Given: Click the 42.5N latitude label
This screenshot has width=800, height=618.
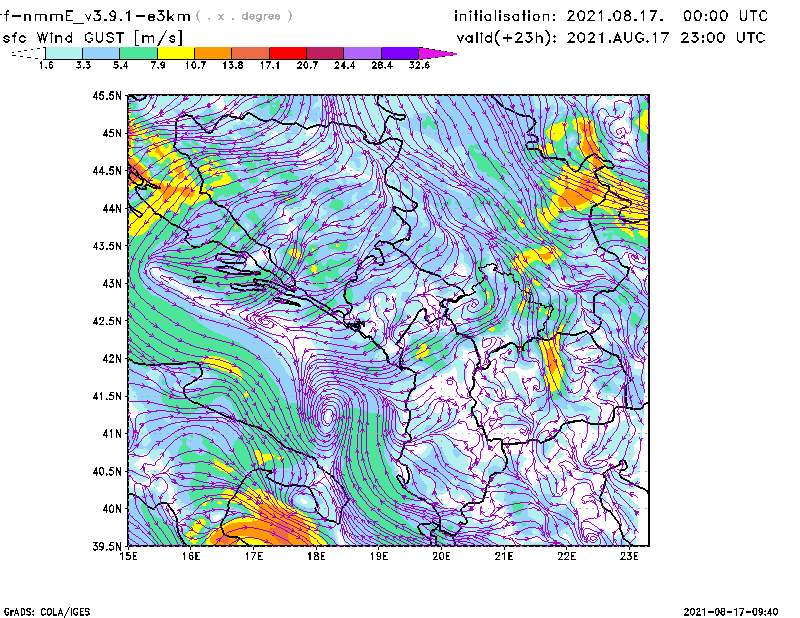Looking at the screenshot, I should pos(107,321).
